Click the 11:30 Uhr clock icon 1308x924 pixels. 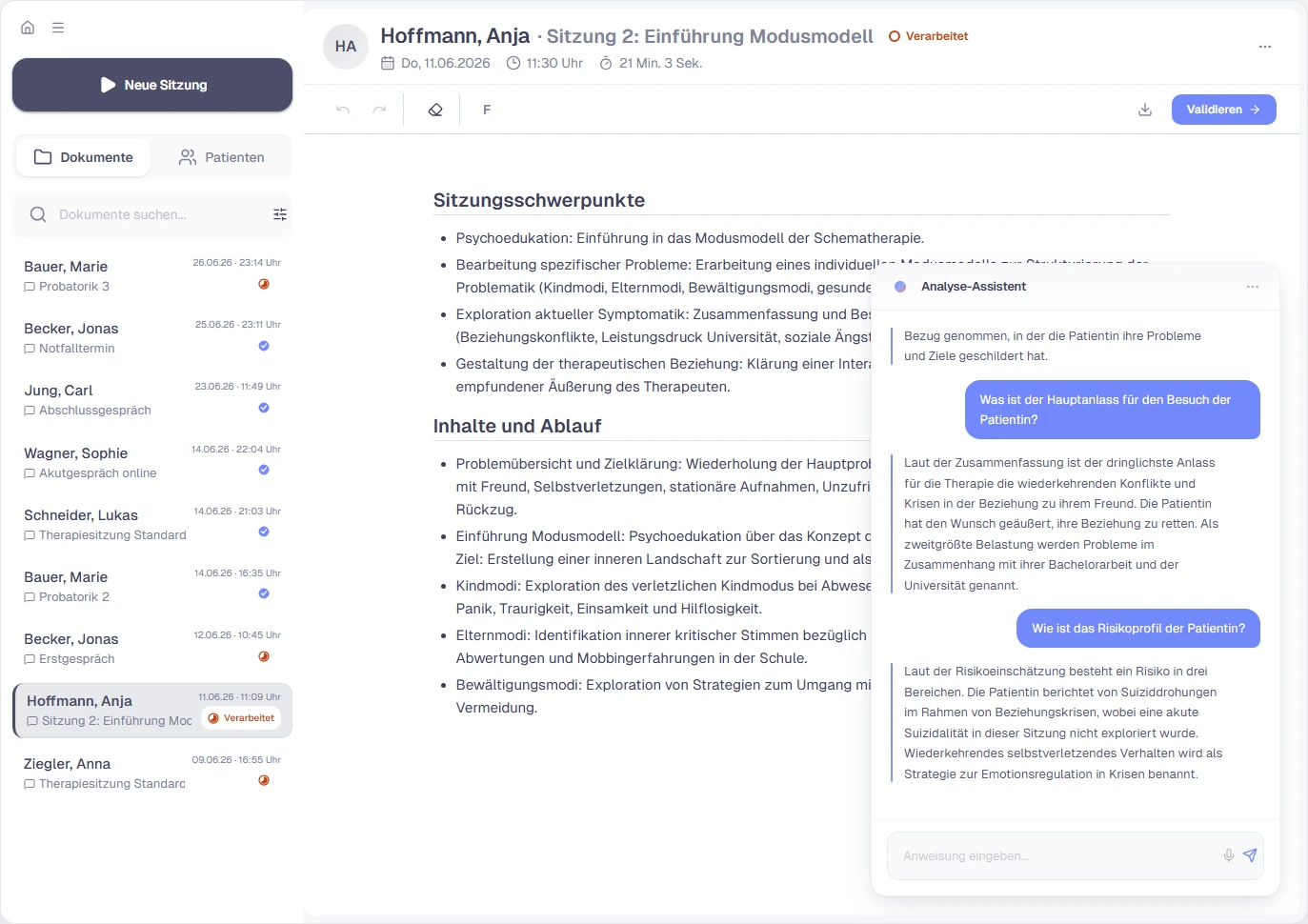513,63
